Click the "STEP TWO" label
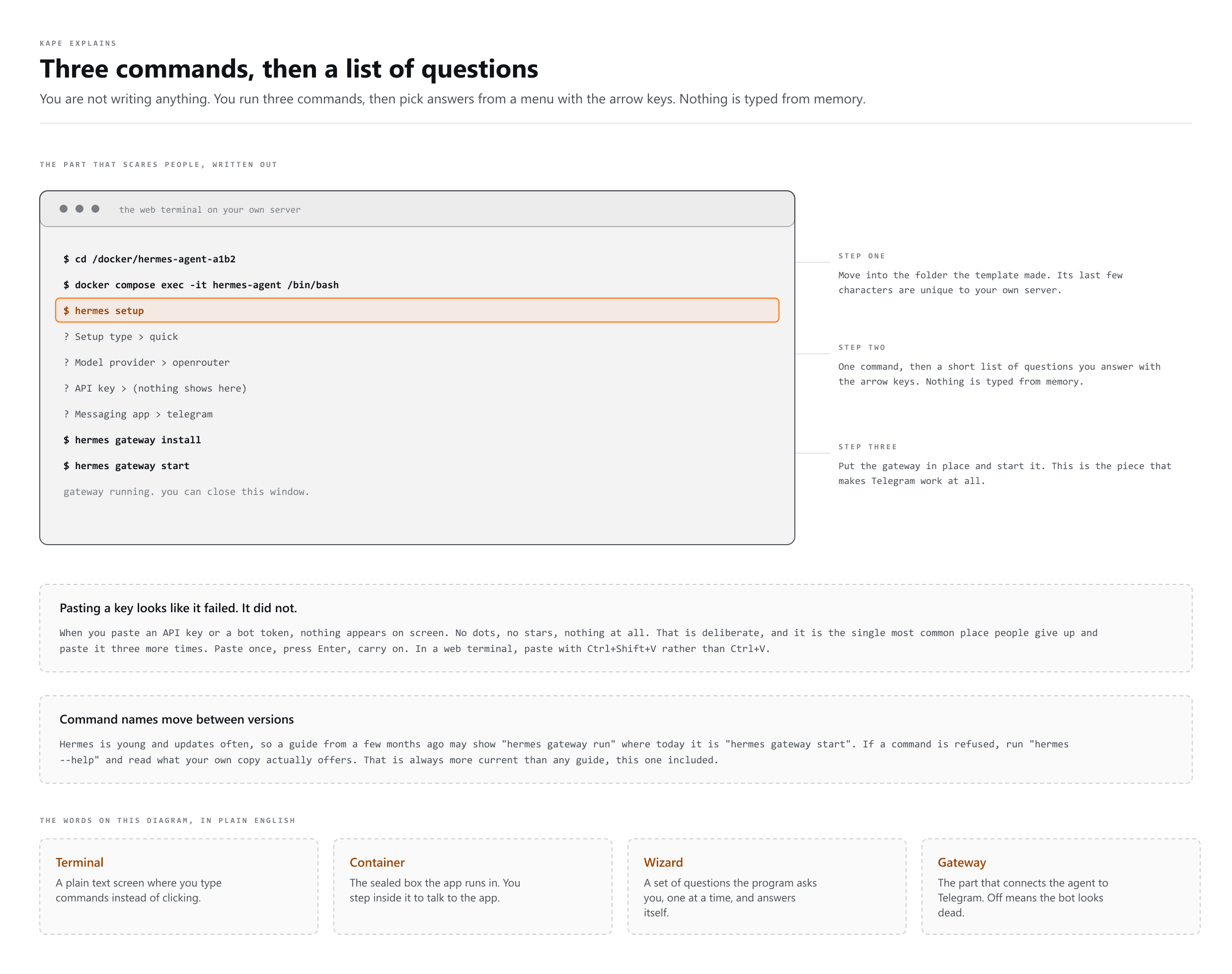Viewport: 1232px width, 974px height. 861,347
